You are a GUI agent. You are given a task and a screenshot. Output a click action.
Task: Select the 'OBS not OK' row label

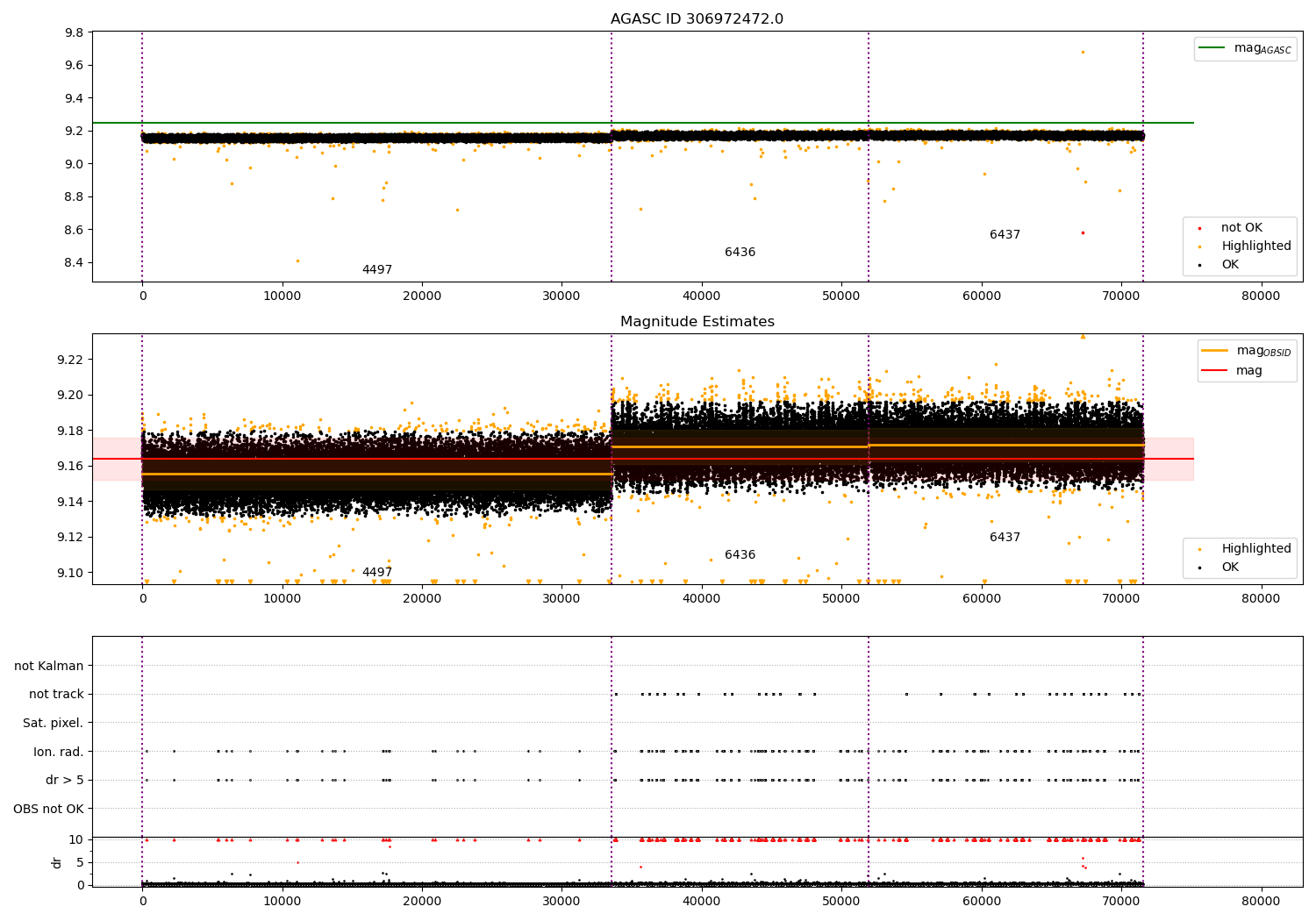click(48, 809)
